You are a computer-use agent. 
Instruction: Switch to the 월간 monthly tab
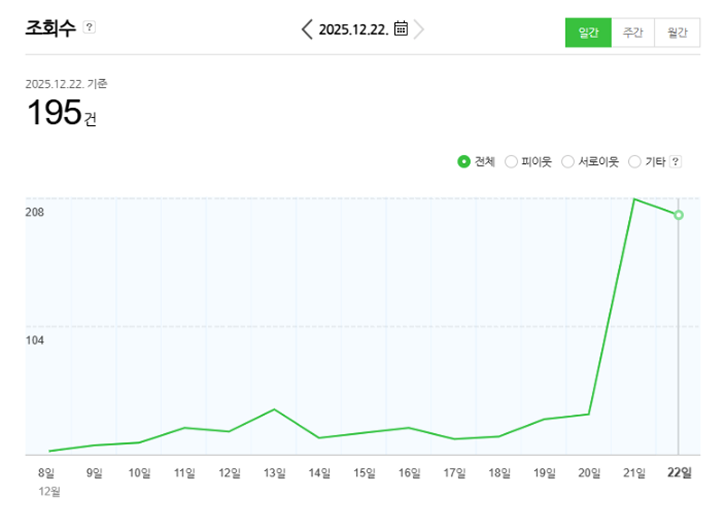677,33
